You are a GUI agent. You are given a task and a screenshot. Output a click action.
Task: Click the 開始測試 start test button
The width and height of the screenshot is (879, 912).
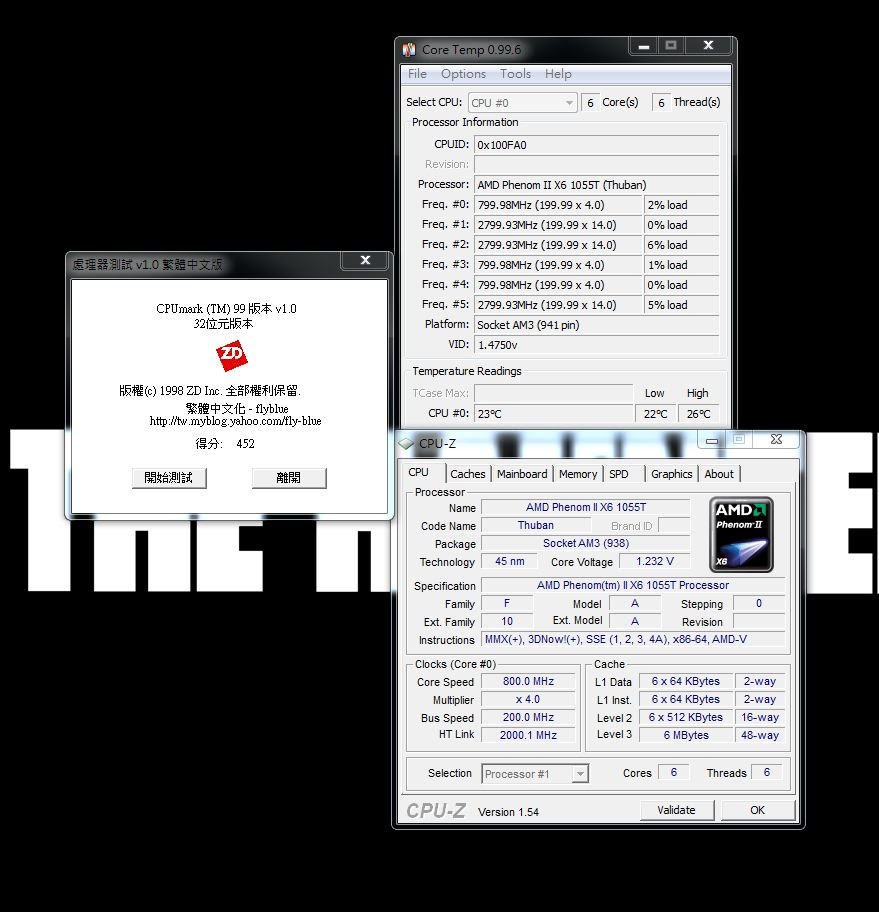169,478
